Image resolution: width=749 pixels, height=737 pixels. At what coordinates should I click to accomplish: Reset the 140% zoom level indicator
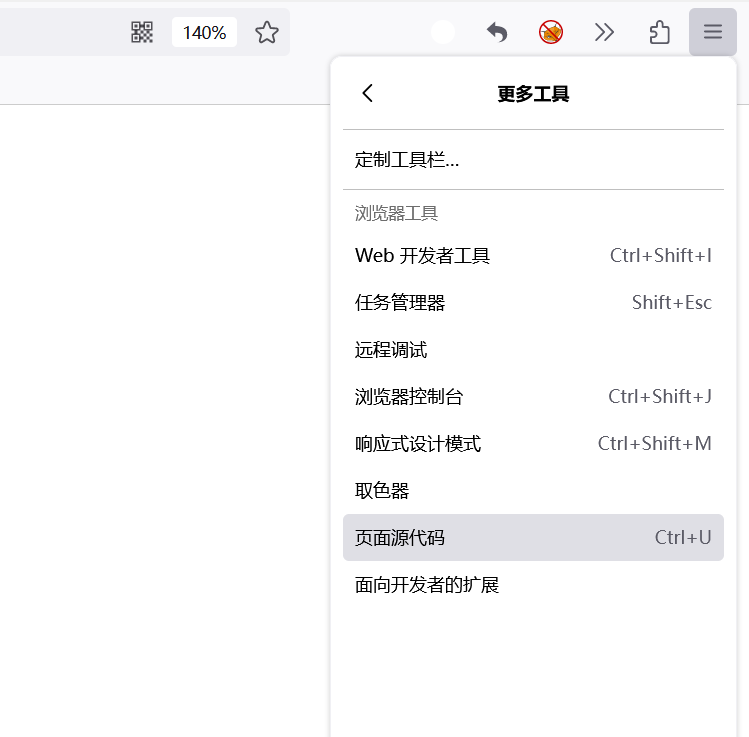(x=204, y=32)
